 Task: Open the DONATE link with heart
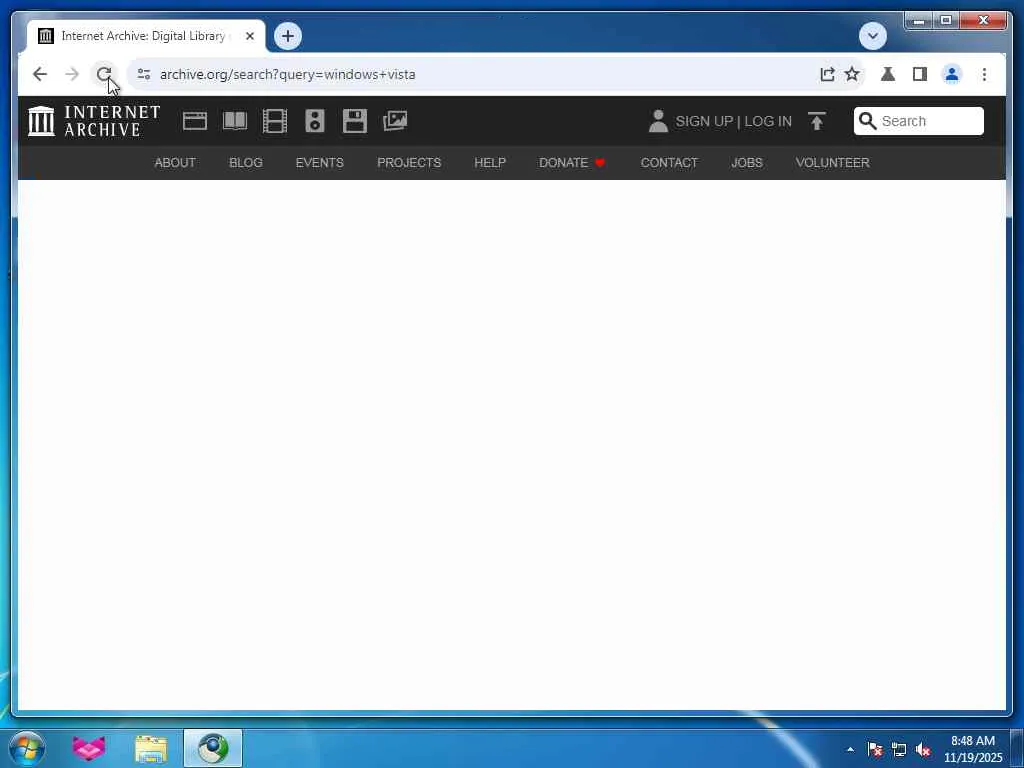tap(573, 163)
